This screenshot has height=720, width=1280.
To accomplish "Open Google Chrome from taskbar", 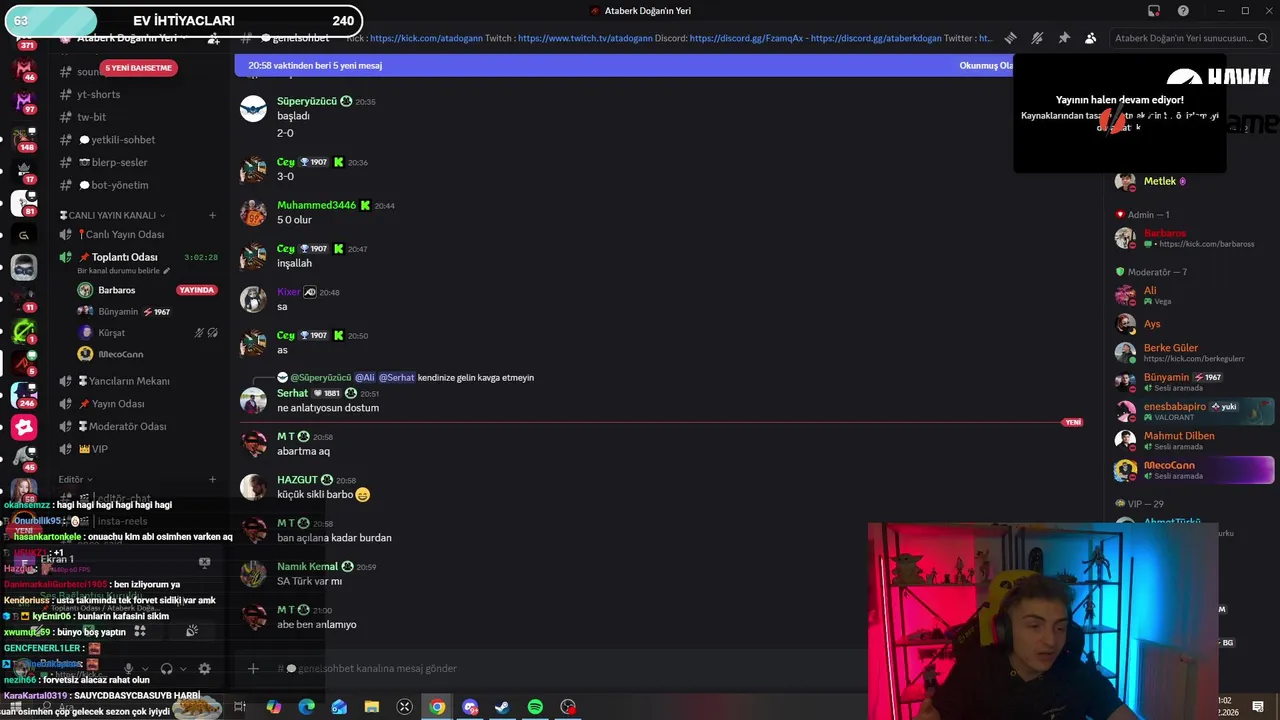I will [437, 707].
